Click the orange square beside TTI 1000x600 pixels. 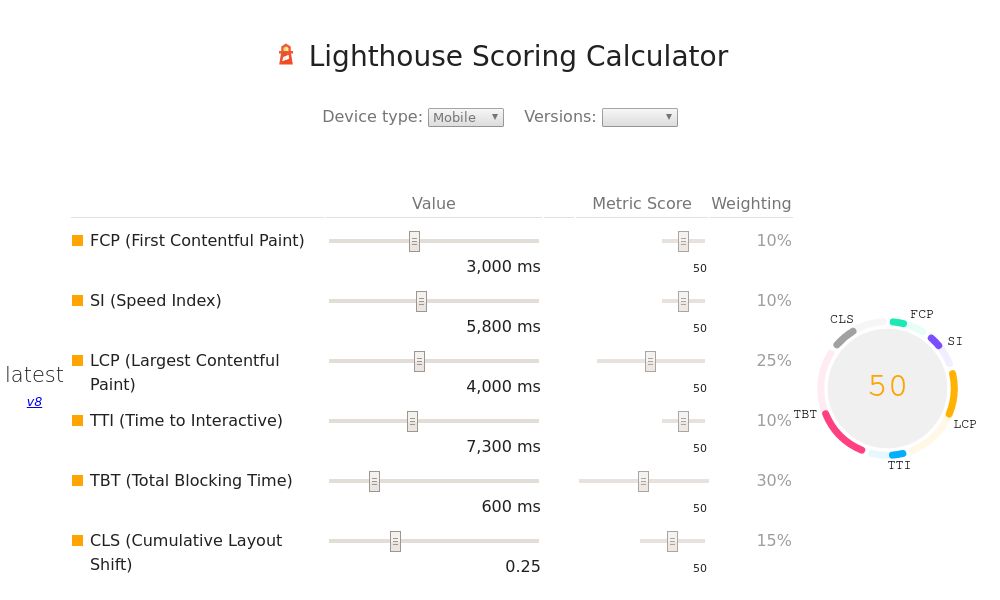click(x=76, y=420)
